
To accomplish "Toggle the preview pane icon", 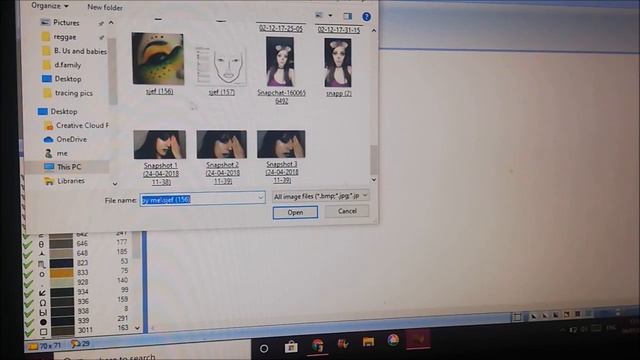I will point(347,16).
